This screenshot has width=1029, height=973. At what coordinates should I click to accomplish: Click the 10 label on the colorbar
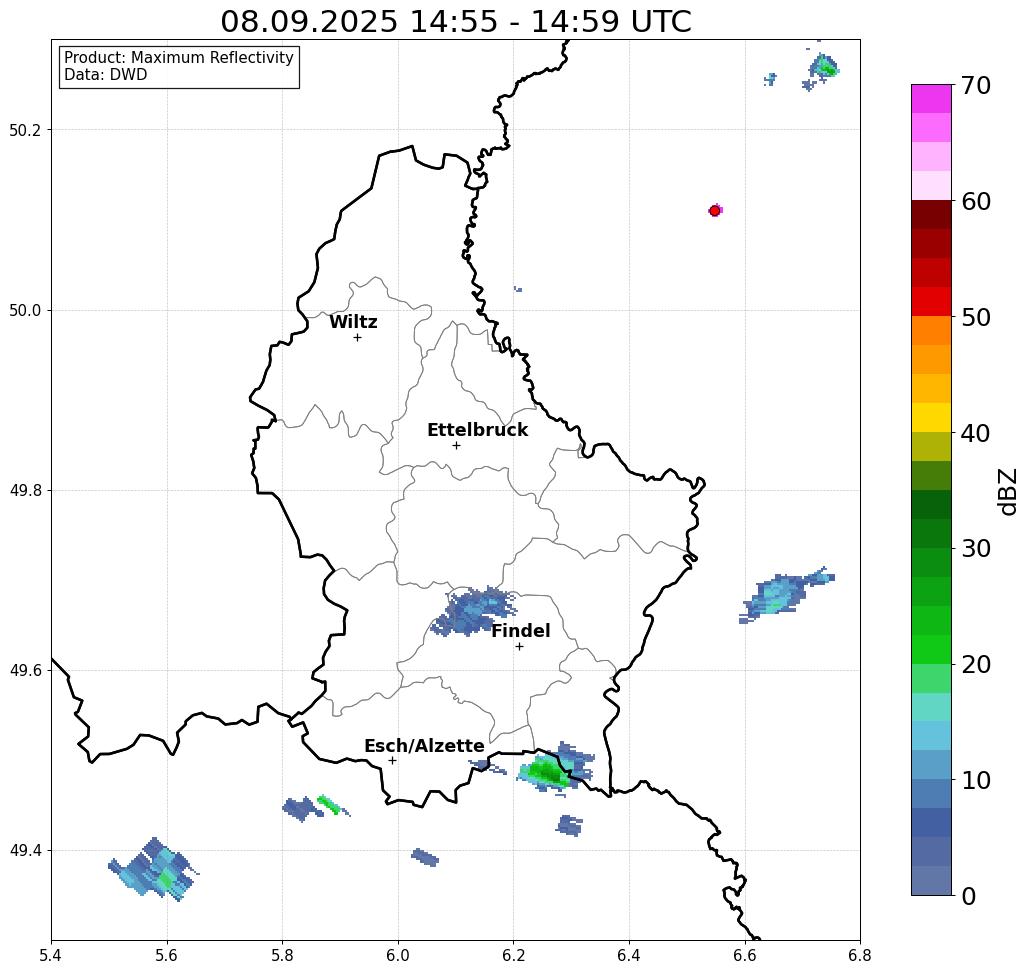pos(975,780)
